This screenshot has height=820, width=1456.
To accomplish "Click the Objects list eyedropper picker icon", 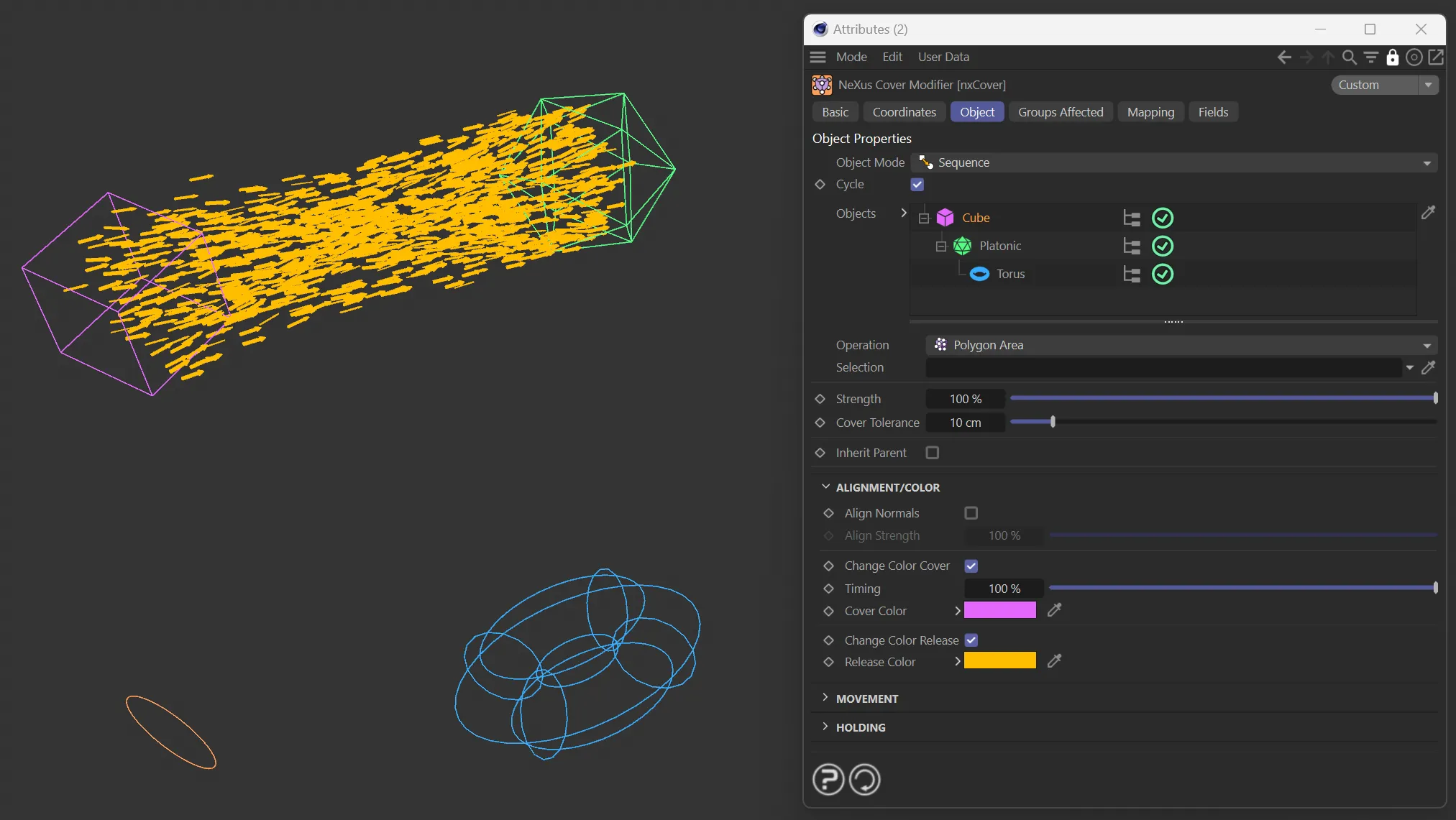I will [1428, 212].
